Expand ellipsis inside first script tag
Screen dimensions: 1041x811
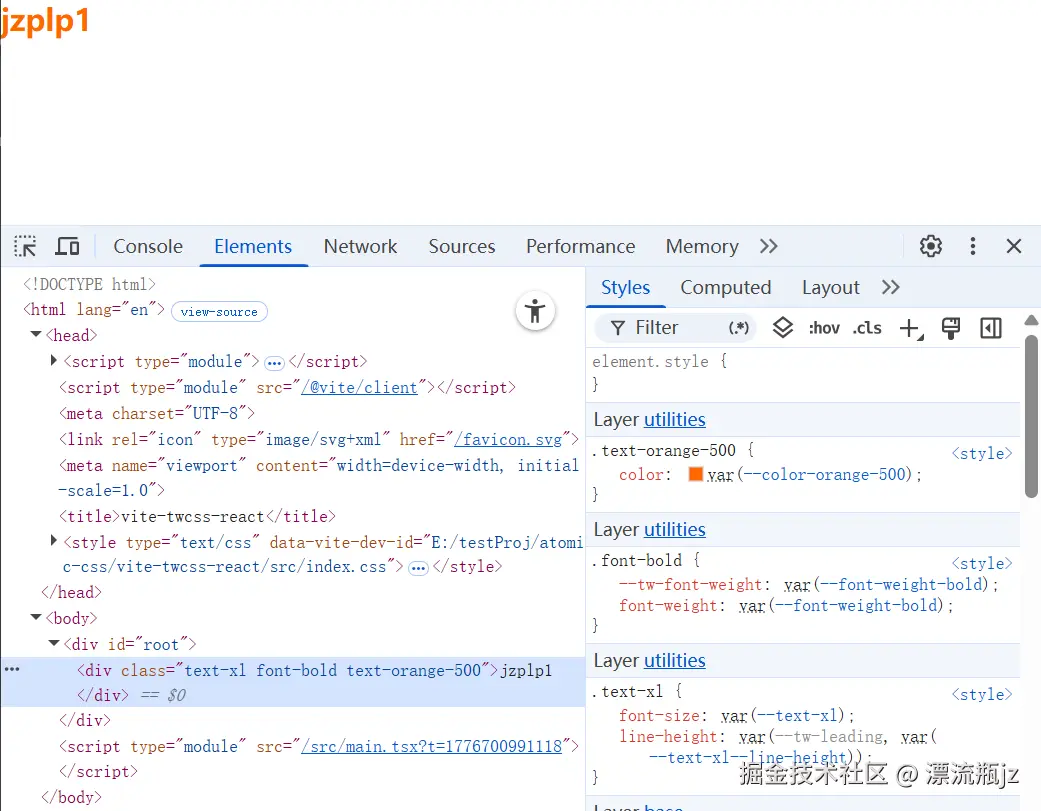274,363
